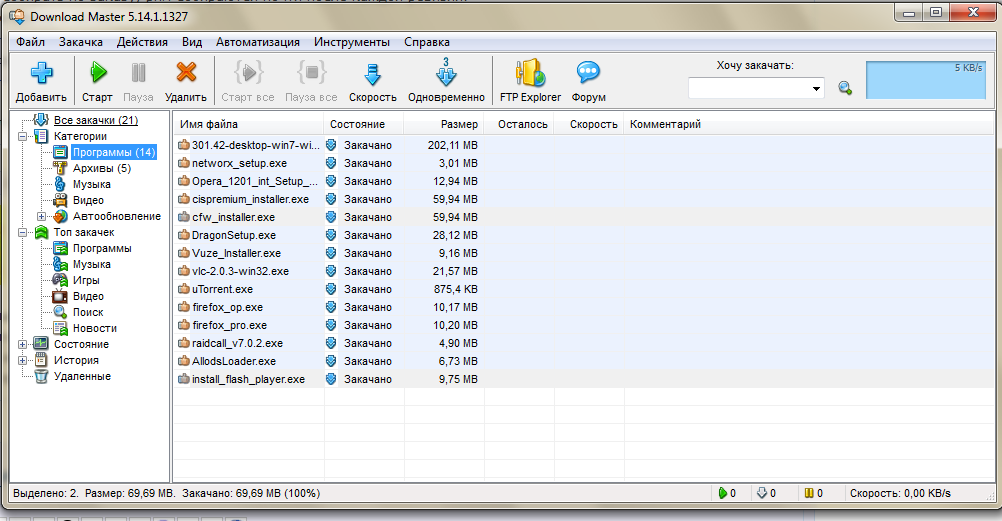
Task: Start downloads with the green Старт icon
Action: (x=98, y=72)
